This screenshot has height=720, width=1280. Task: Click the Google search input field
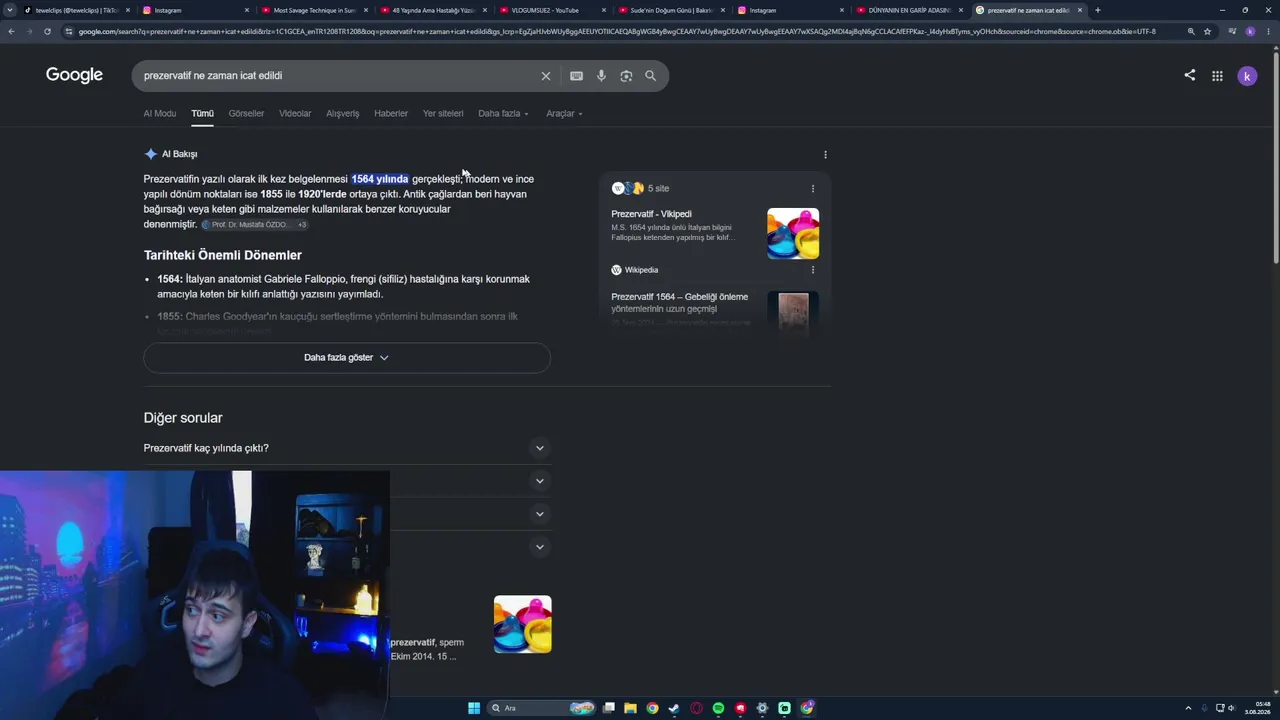pyautogui.click(x=338, y=76)
